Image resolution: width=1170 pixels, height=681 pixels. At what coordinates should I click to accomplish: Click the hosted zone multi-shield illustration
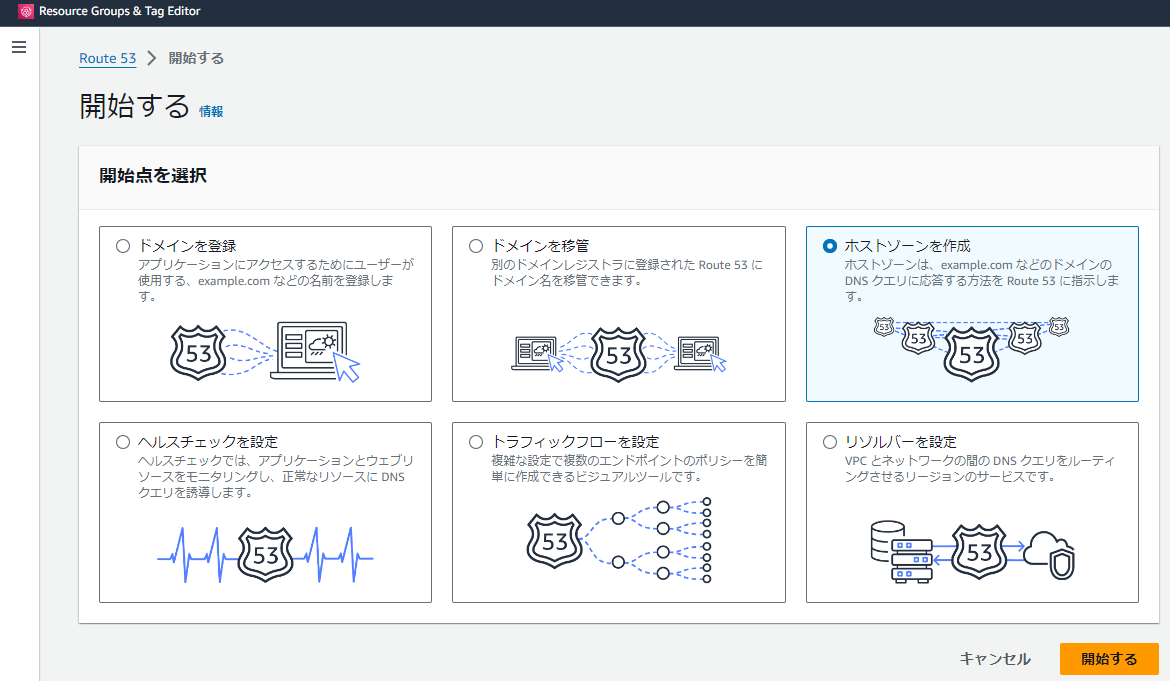[x=972, y=348]
